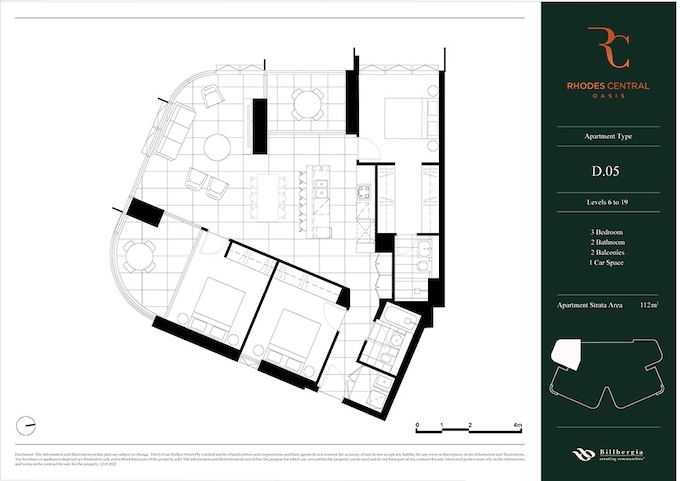Open the building key plan thumbnail
The height and width of the screenshot is (481, 680).
point(607,373)
